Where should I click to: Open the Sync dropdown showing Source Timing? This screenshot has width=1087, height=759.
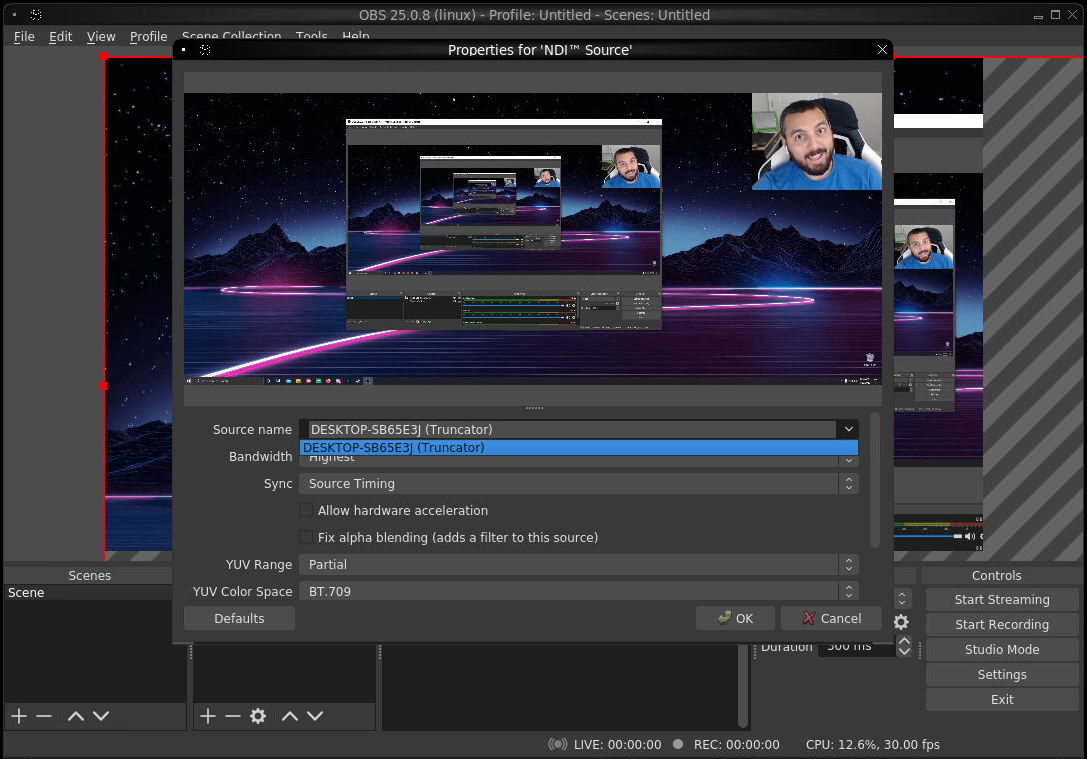(x=578, y=484)
